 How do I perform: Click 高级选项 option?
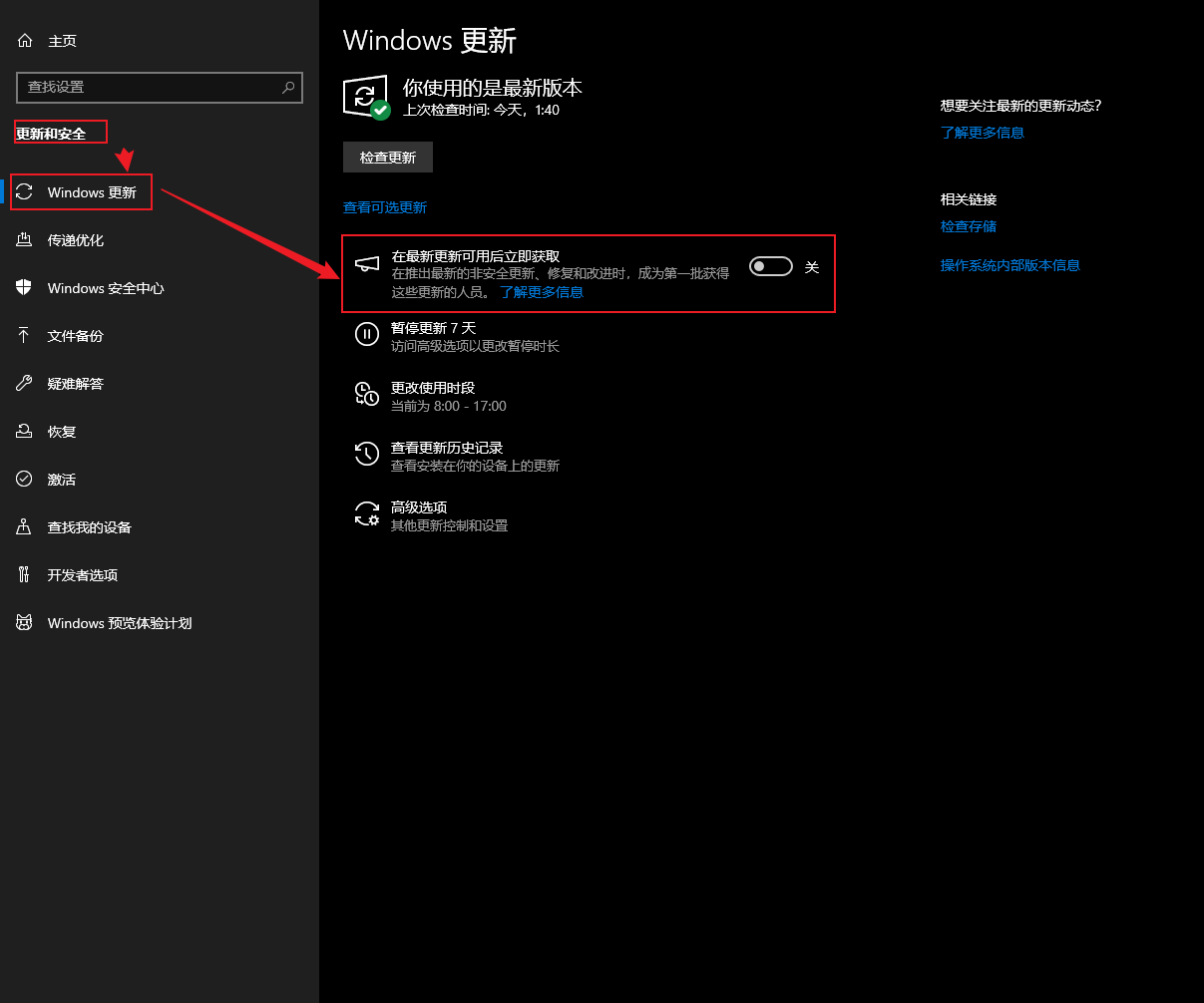click(431, 516)
